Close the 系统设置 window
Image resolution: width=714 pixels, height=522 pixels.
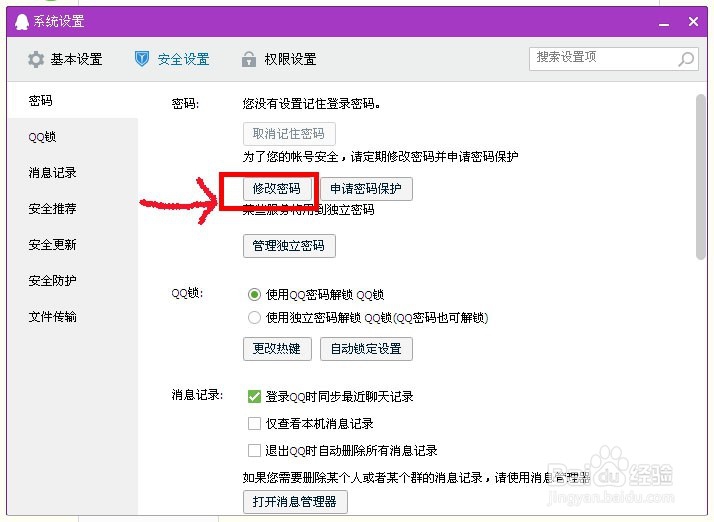(693, 21)
